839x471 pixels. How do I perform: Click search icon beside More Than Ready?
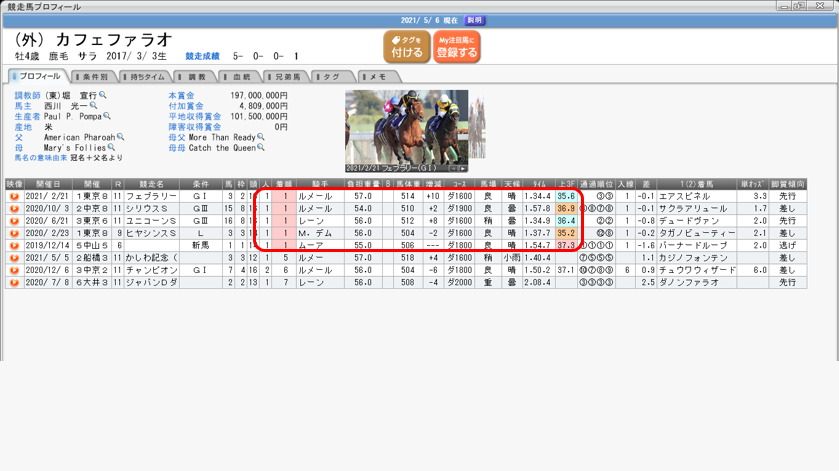(261, 137)
